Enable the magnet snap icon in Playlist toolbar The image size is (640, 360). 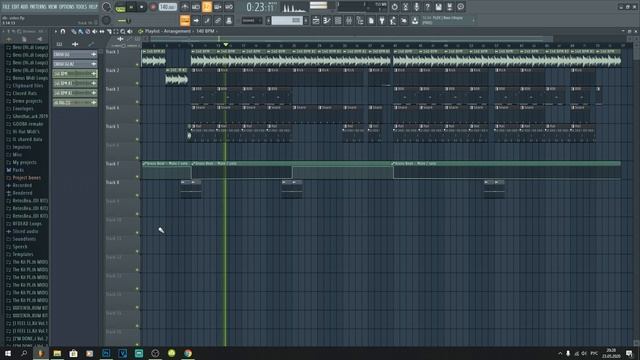coord(63,31)
